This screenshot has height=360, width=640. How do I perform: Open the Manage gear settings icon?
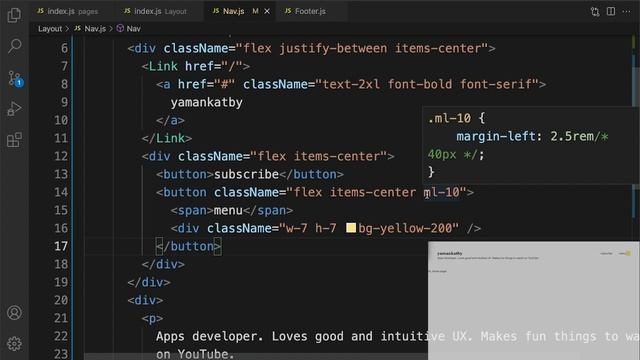coord(14,344)
